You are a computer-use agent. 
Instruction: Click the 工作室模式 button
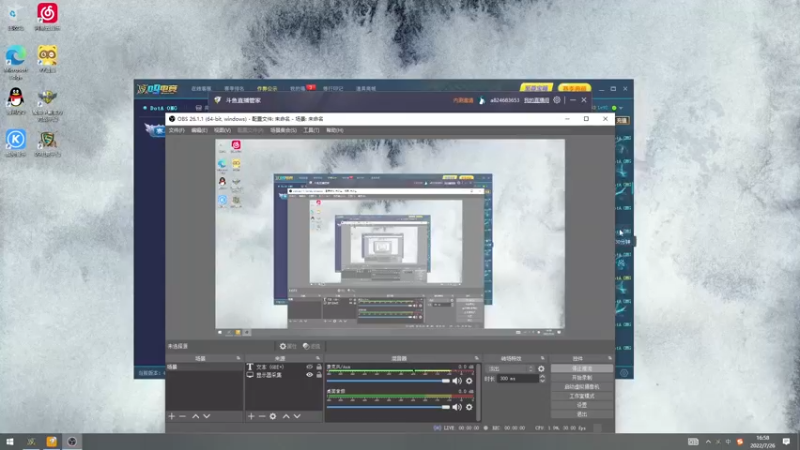582,396
